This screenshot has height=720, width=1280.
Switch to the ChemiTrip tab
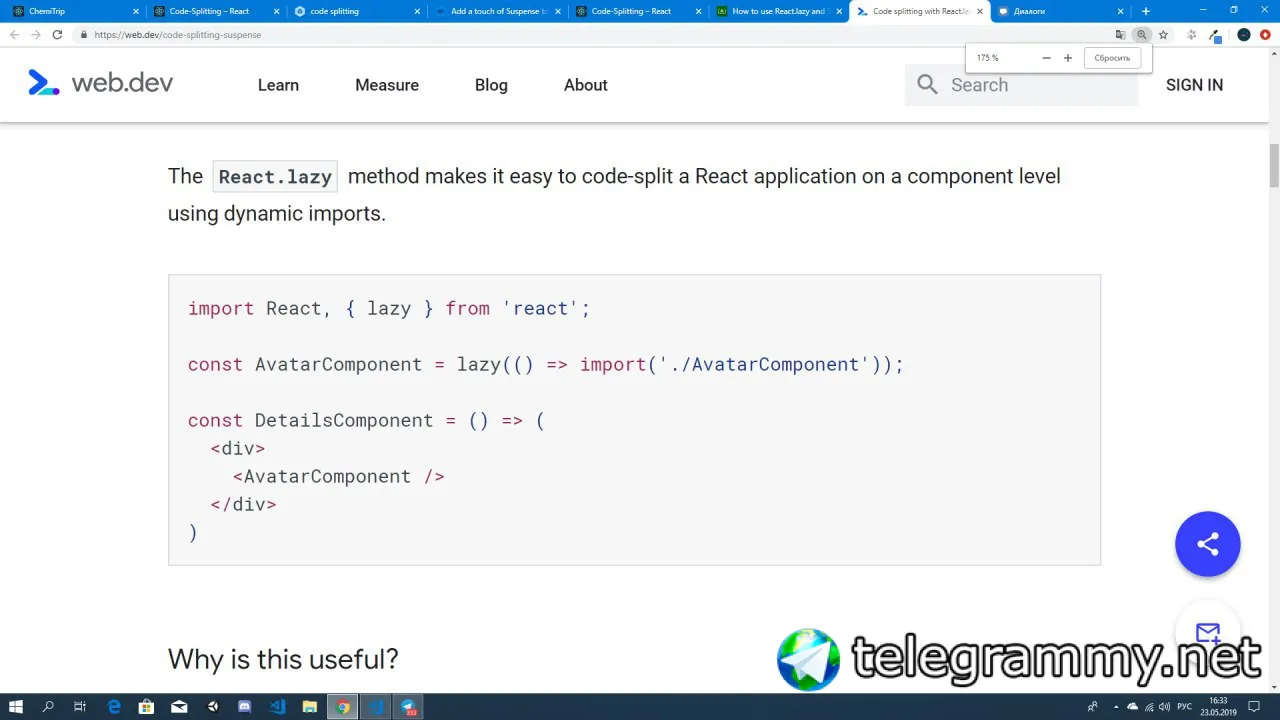(70, 11)
